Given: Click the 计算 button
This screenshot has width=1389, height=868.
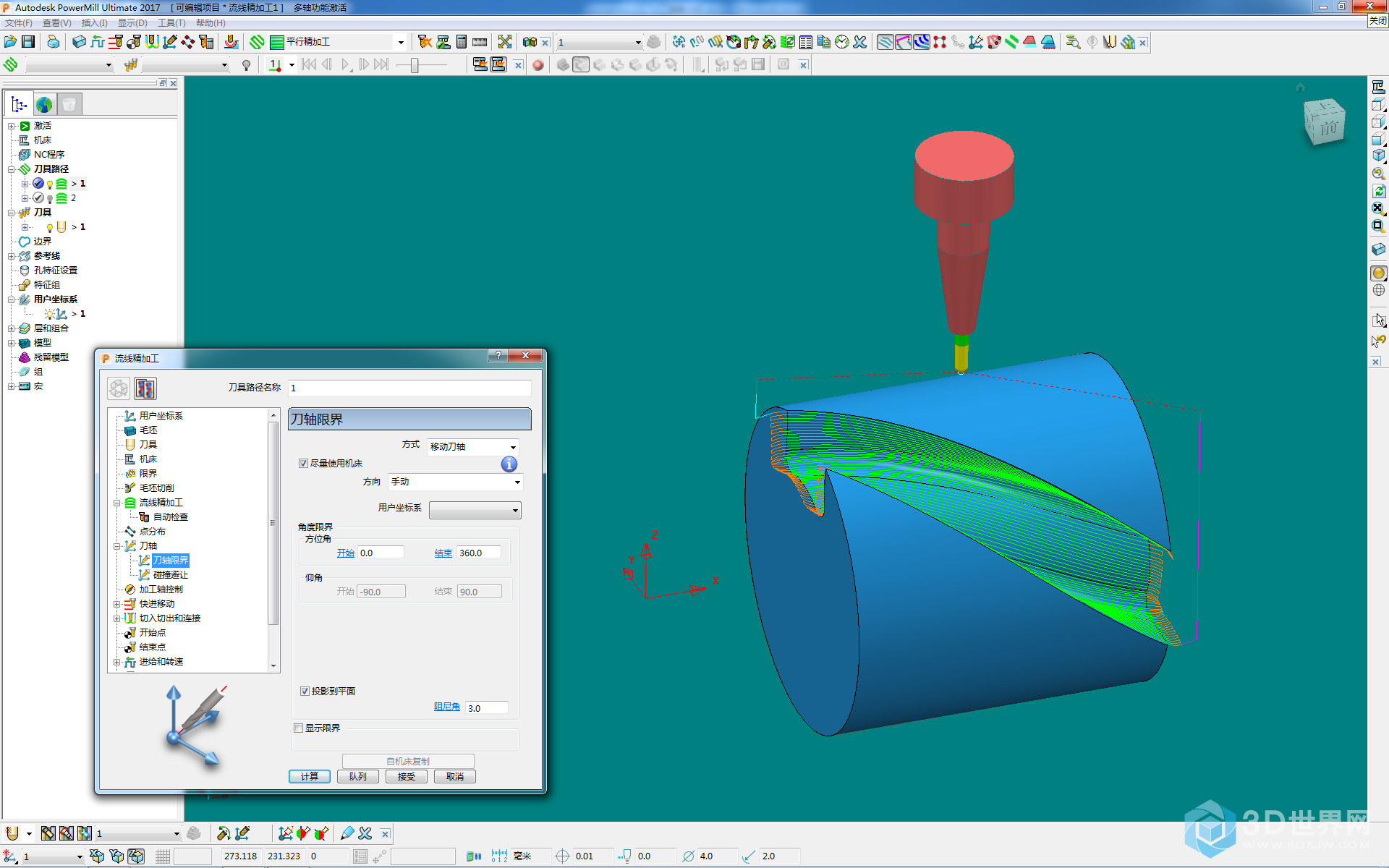Looking at the screenshot, I should (x=310, y=777).
